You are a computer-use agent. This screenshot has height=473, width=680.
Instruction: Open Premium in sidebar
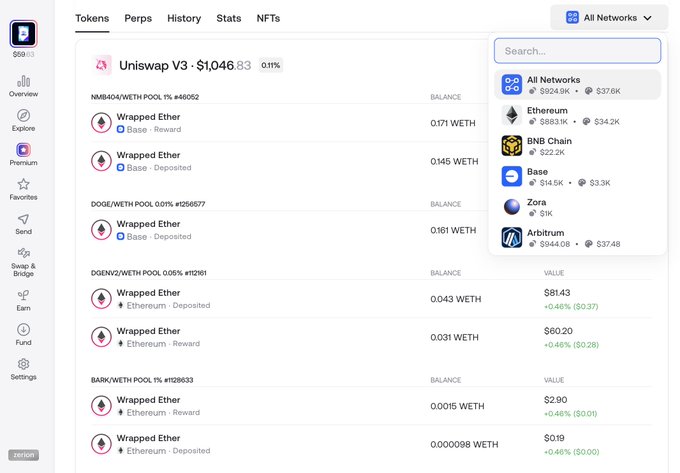tap(23, 155)
